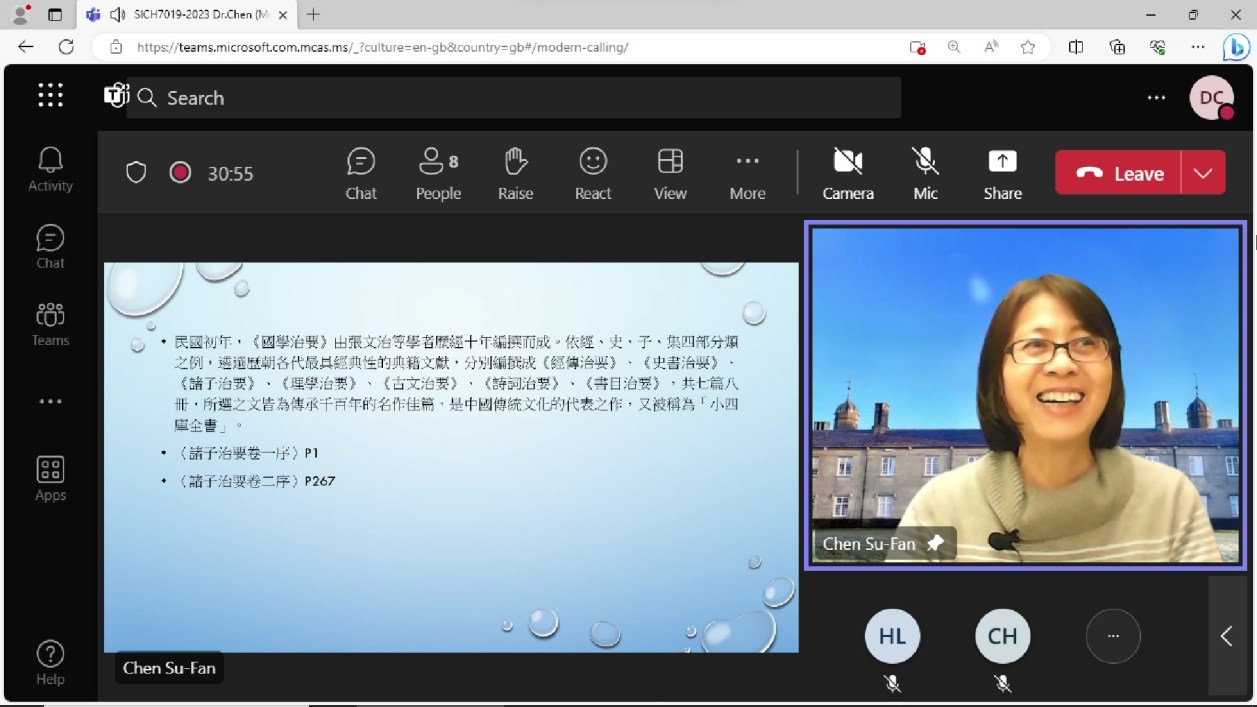Click the meeting timer 30:55
This screenshot has width=1257, height=707.
[230, 174]
